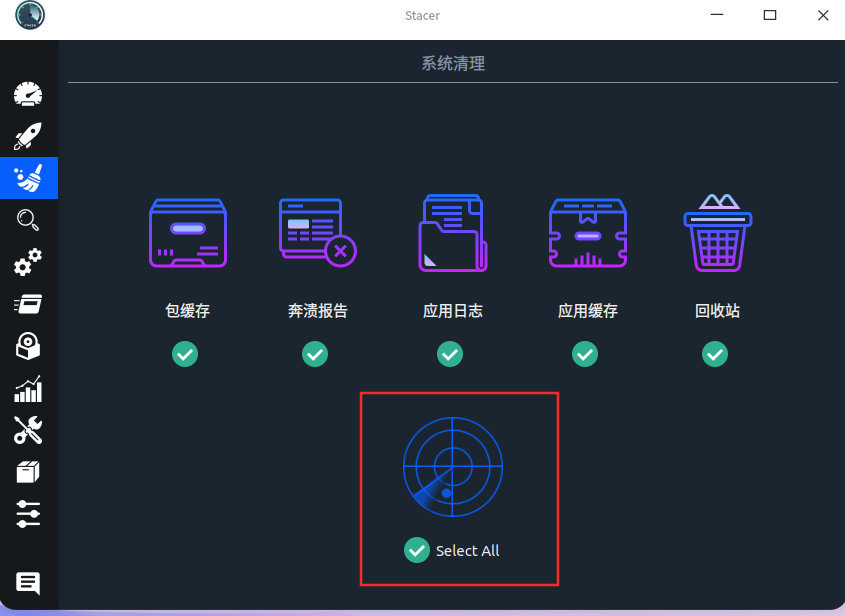Maximize the Stacer window
The width and height of the screenshot is (845, 616).
click(x=770, y=15)
